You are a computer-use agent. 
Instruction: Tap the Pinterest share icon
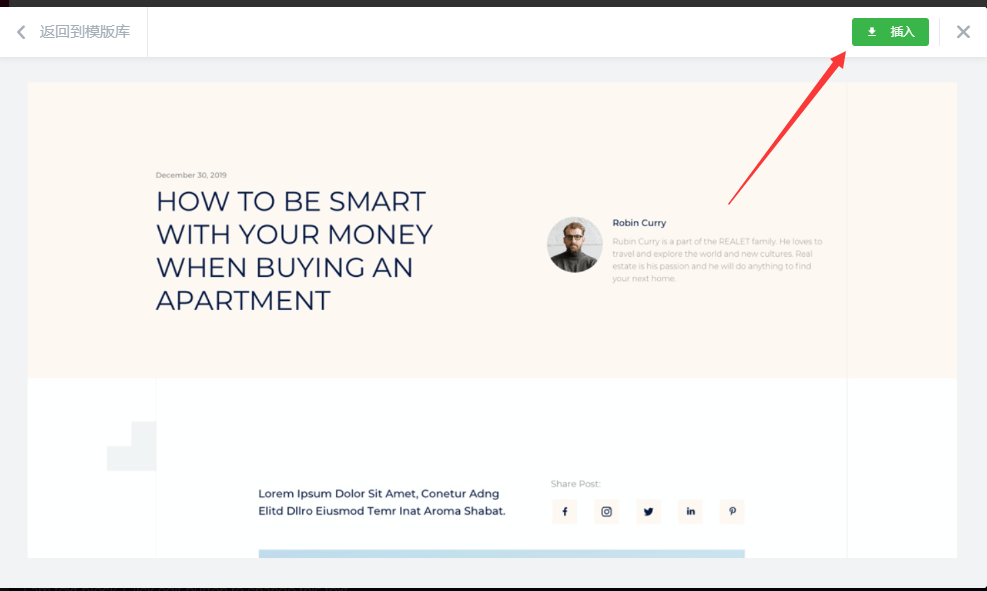click(x=732, y=512)
